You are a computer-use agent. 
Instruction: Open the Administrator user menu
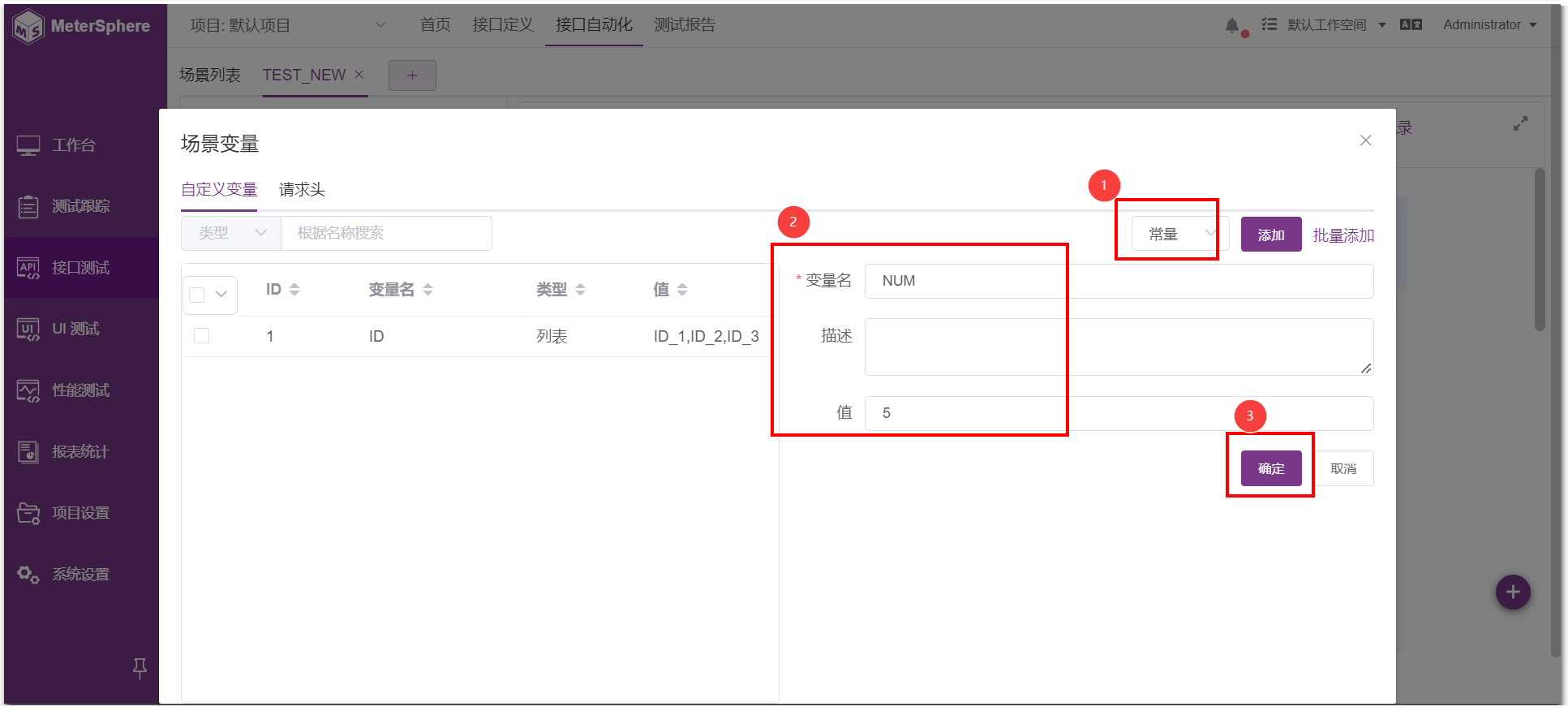[x=1490, y=25]
